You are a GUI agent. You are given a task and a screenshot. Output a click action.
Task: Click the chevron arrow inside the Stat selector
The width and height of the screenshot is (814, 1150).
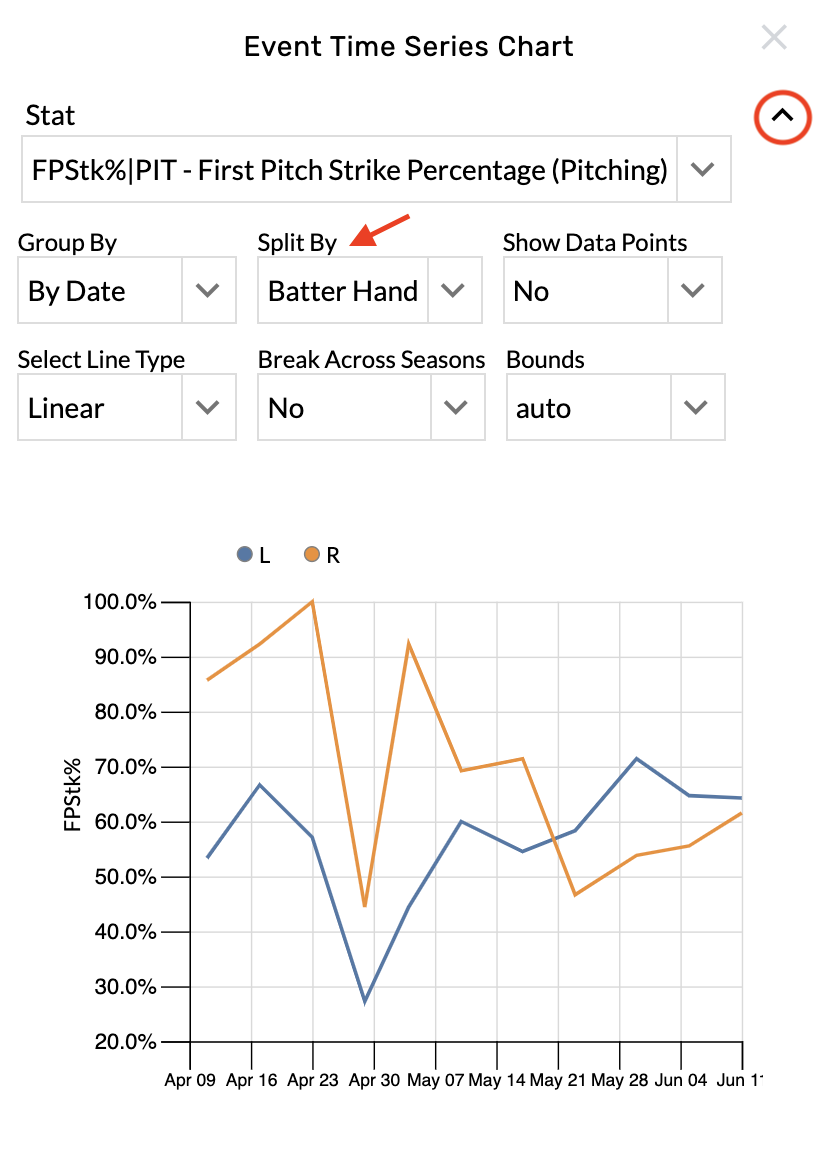click(x=703, y=169)
